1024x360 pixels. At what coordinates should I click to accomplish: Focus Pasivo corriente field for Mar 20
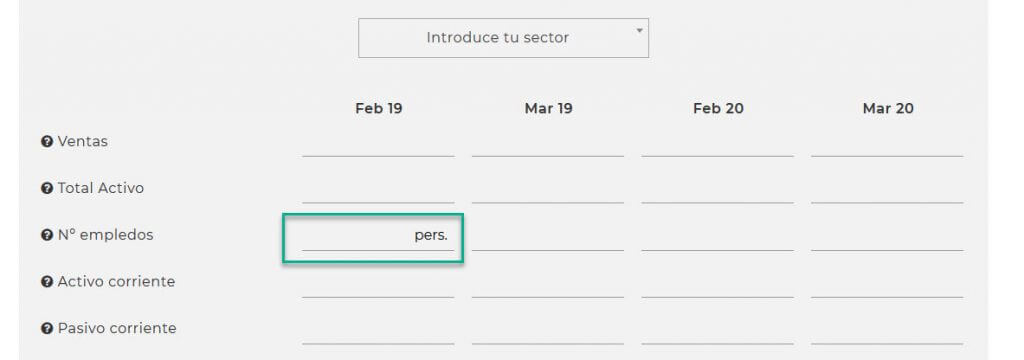tap(888, 330)
